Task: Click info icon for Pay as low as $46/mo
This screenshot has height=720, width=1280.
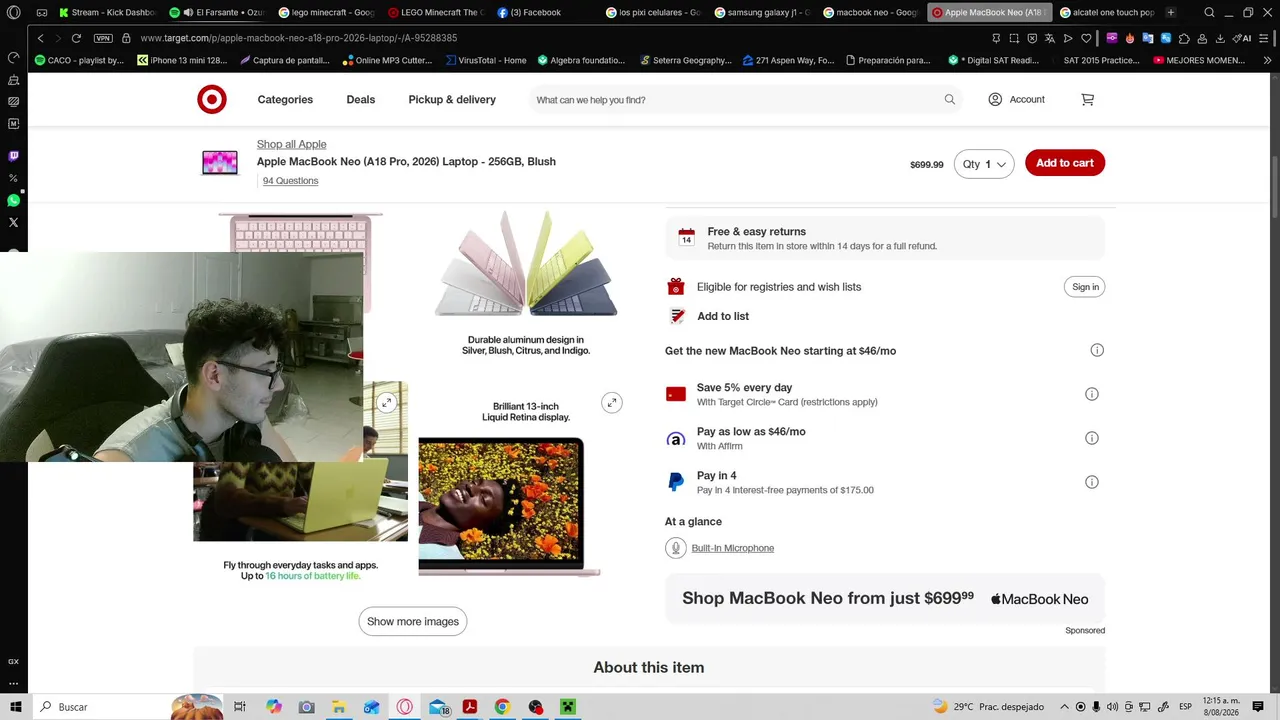Action: [x=1092, y=438]
